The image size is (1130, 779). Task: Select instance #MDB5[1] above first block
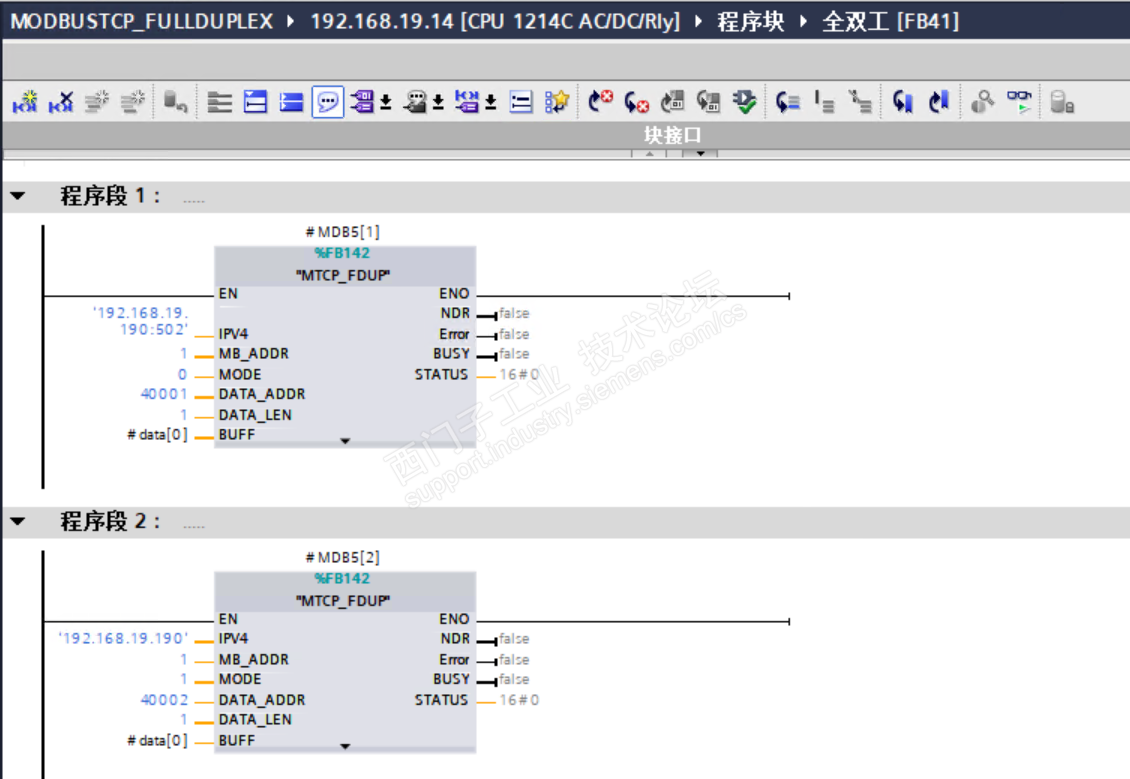[x=342, y=232]
